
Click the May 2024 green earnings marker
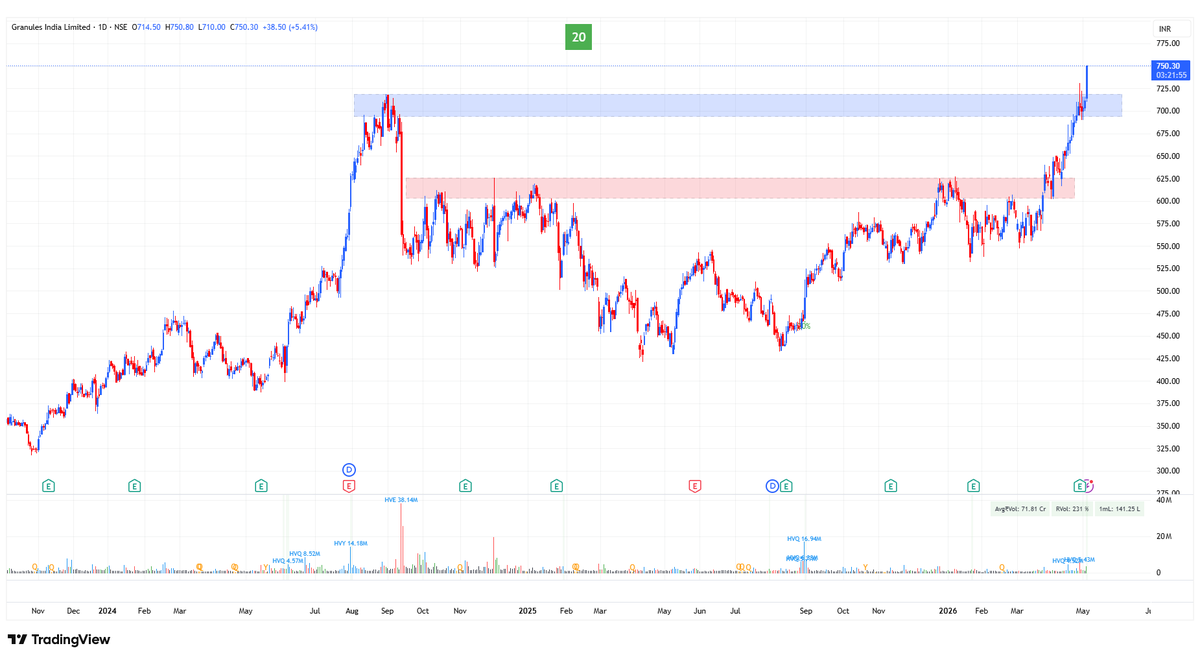click(260, 486)
